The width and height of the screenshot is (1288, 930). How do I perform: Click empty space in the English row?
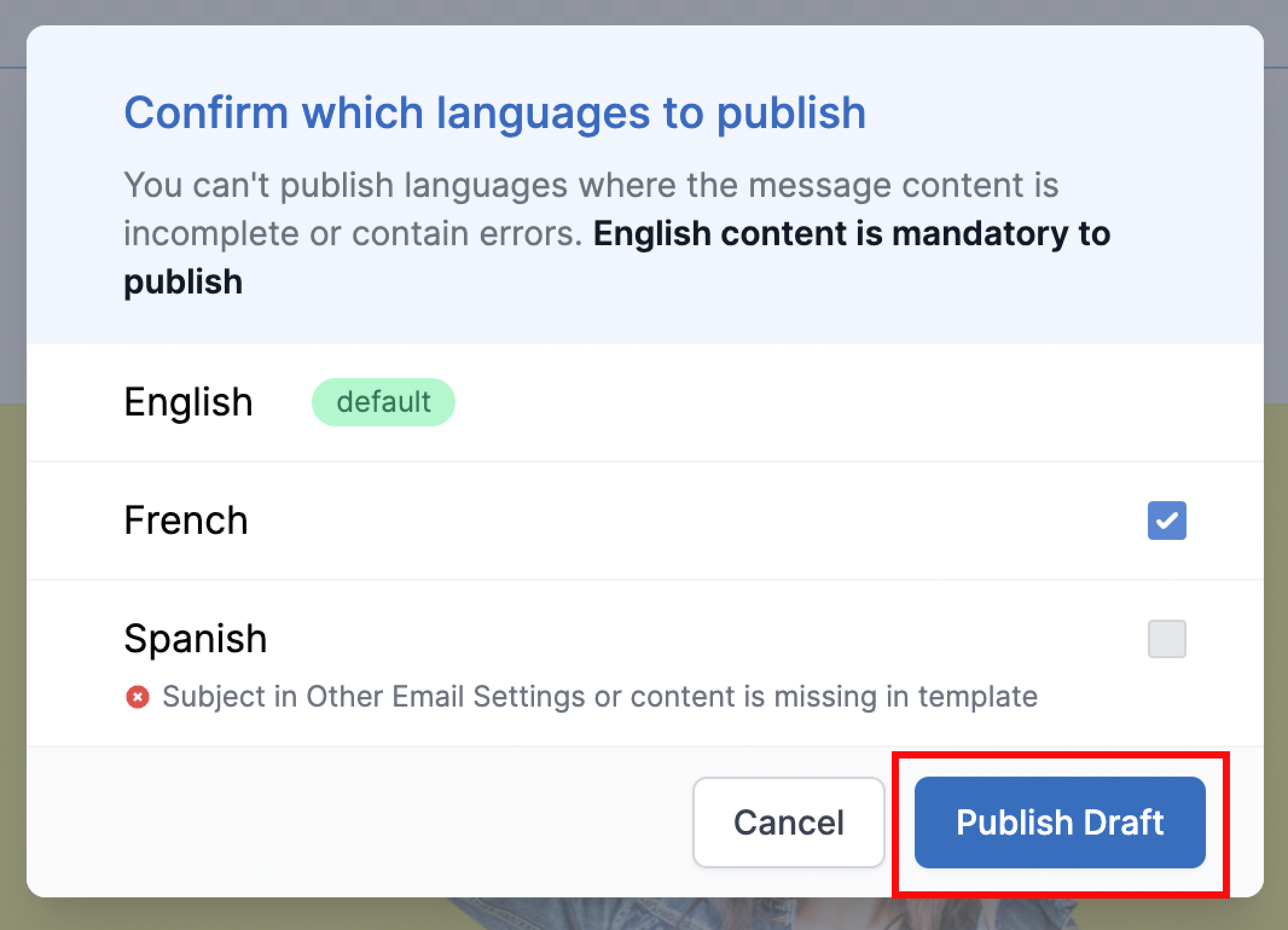coord(785,402)
